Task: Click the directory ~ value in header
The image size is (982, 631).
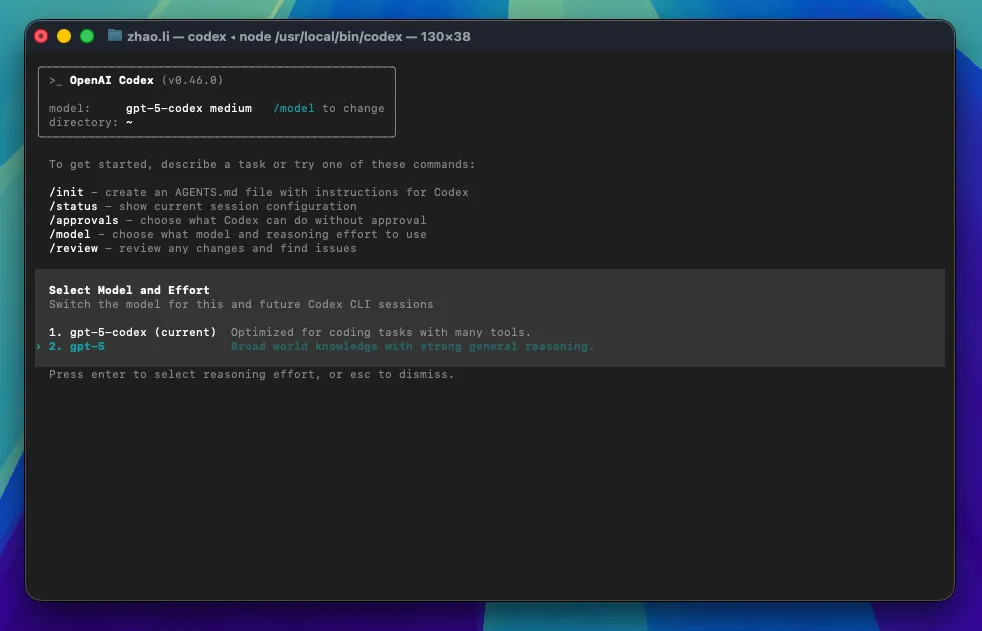Action: [129, 122]
